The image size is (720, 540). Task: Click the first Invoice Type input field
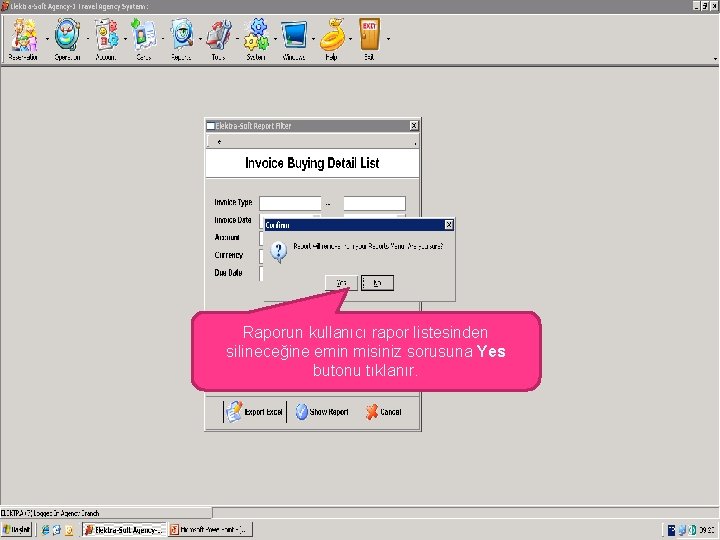290,203
